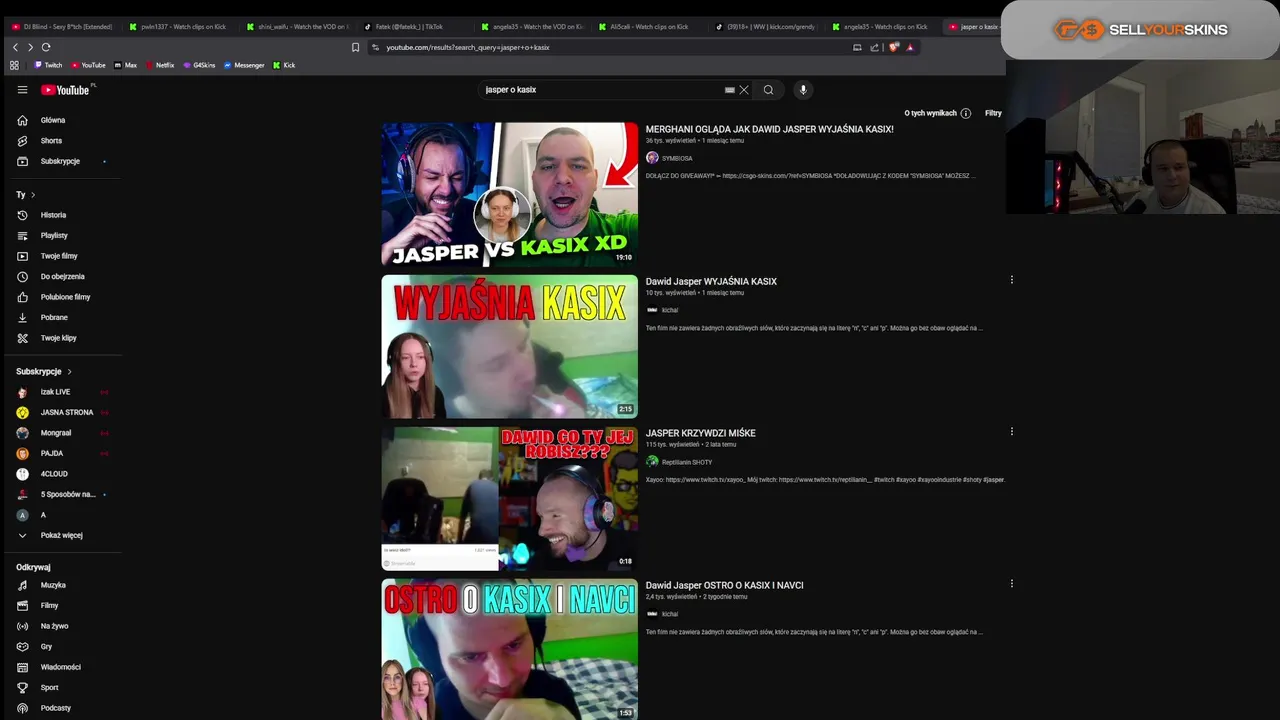Viewport: 1280px width, 720px height.
Task: Expand the Ty section chevron
Action: click(33, 195)
